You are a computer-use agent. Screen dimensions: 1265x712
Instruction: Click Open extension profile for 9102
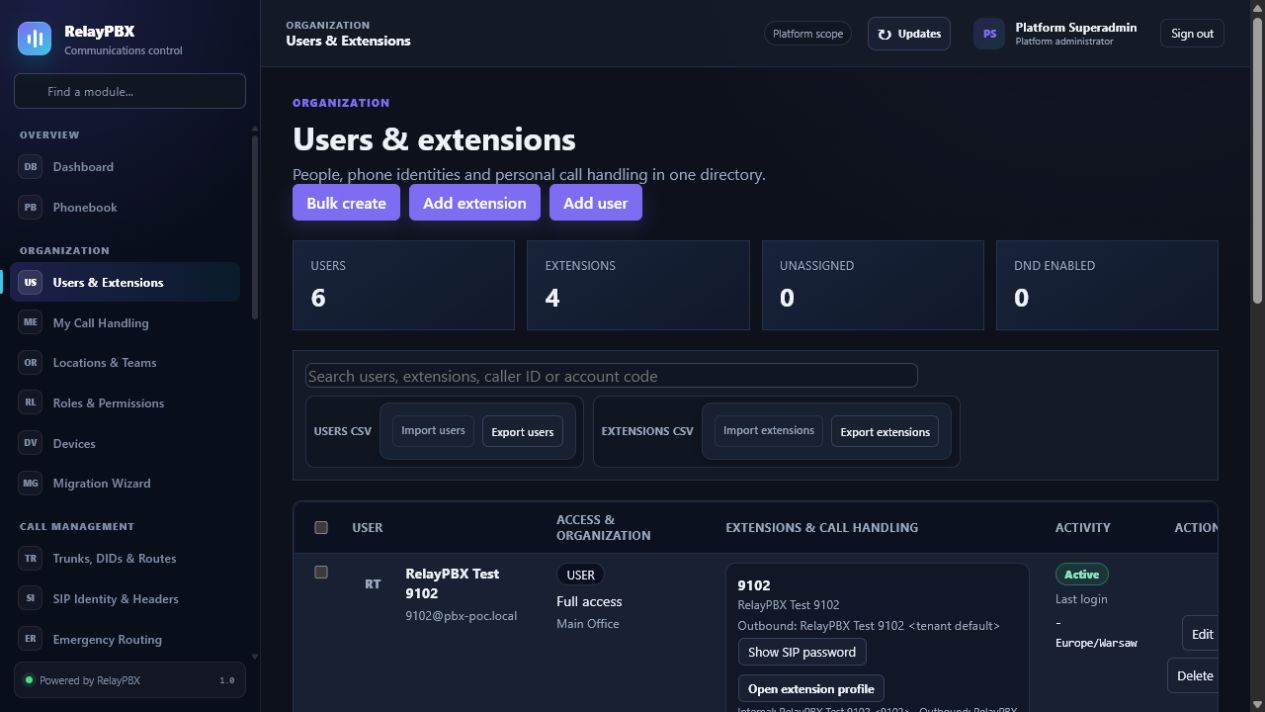tap(811, 689)
